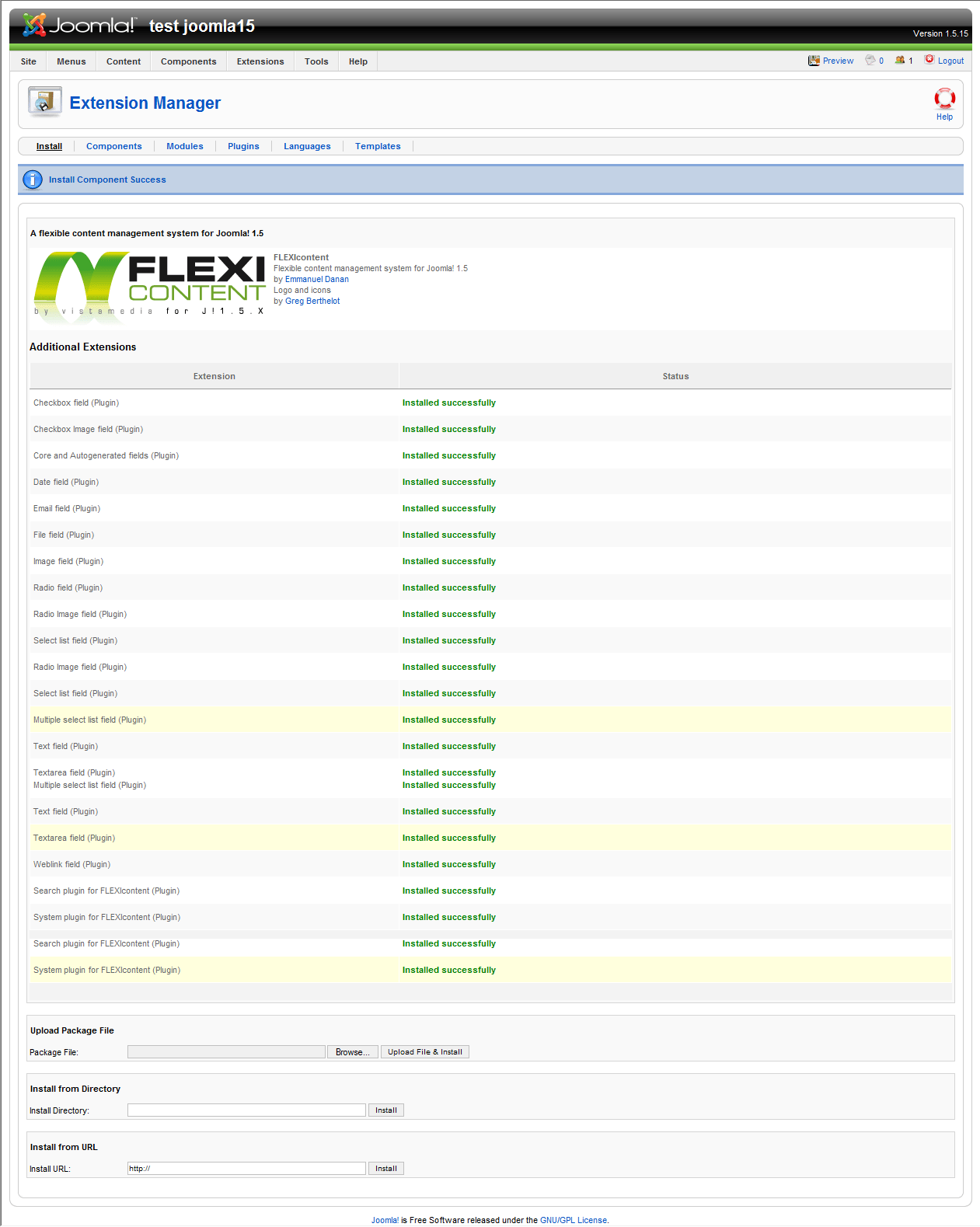Focus the Package File input field
The width and height of the screenshot is (980, 1227).
pyautogui.click(x=226, y=1052)
